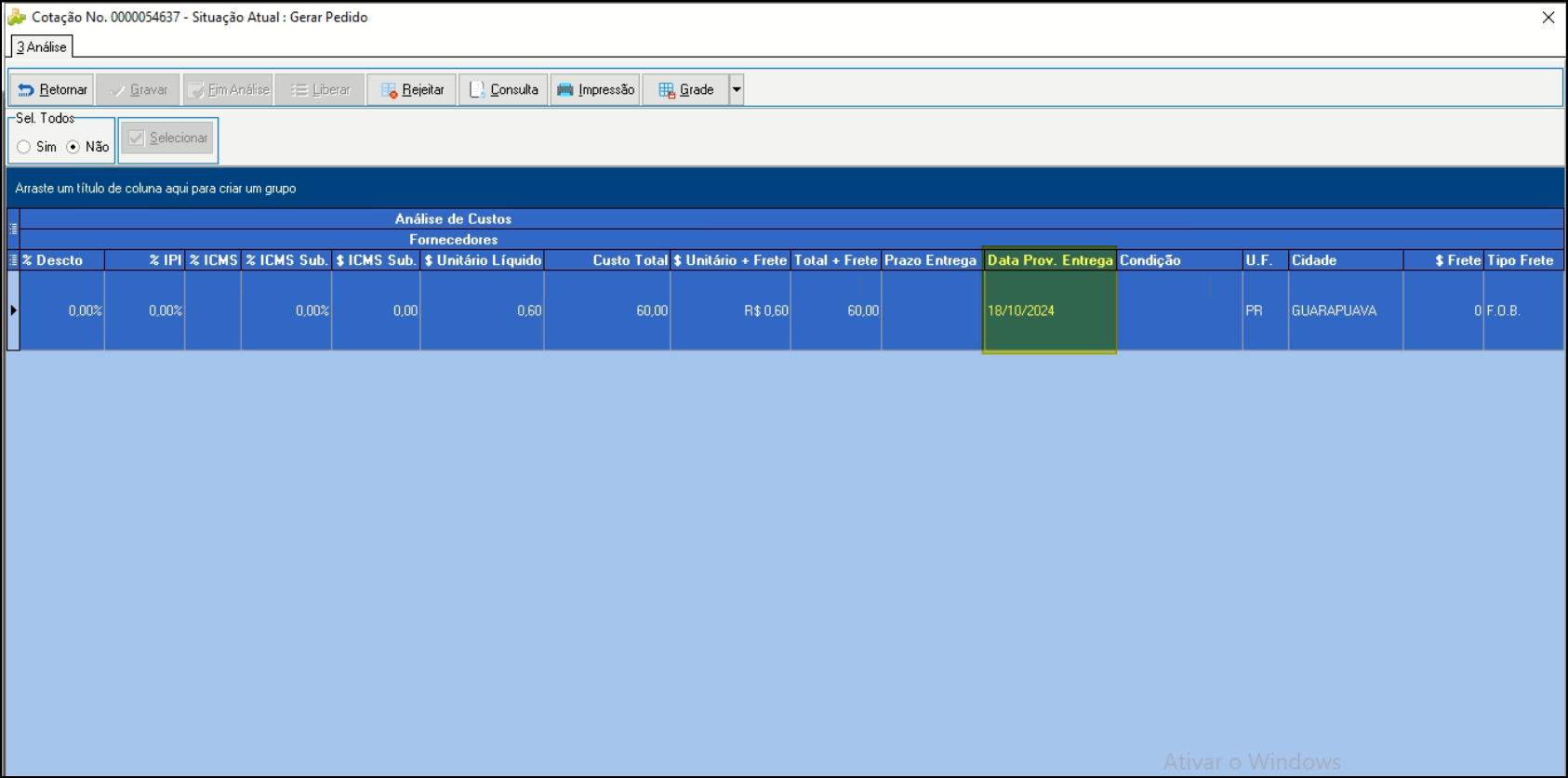Click the Liberar button

(320, 90)
